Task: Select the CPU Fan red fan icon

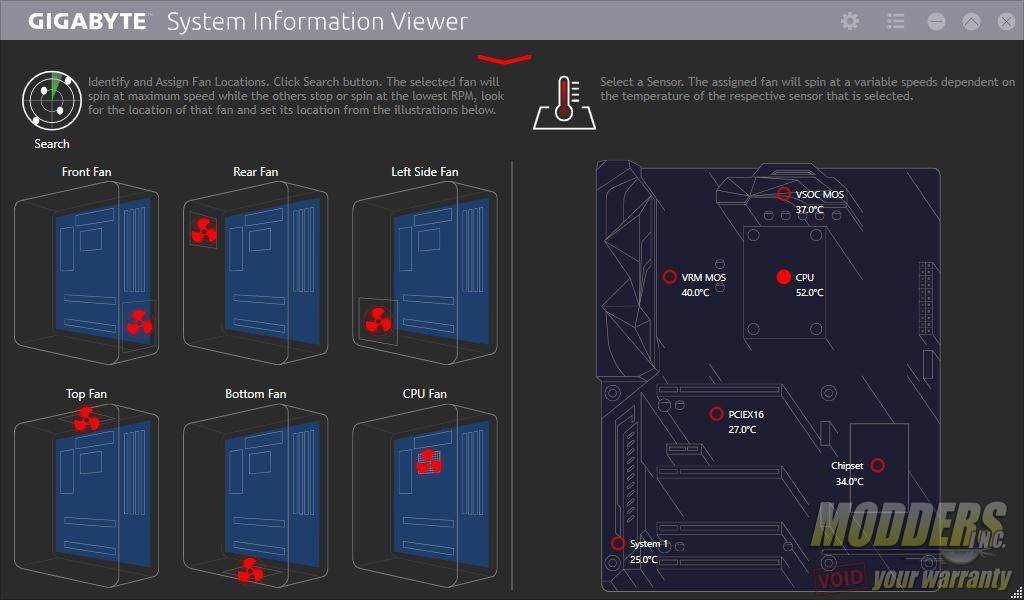Action: tap(429, 462)
